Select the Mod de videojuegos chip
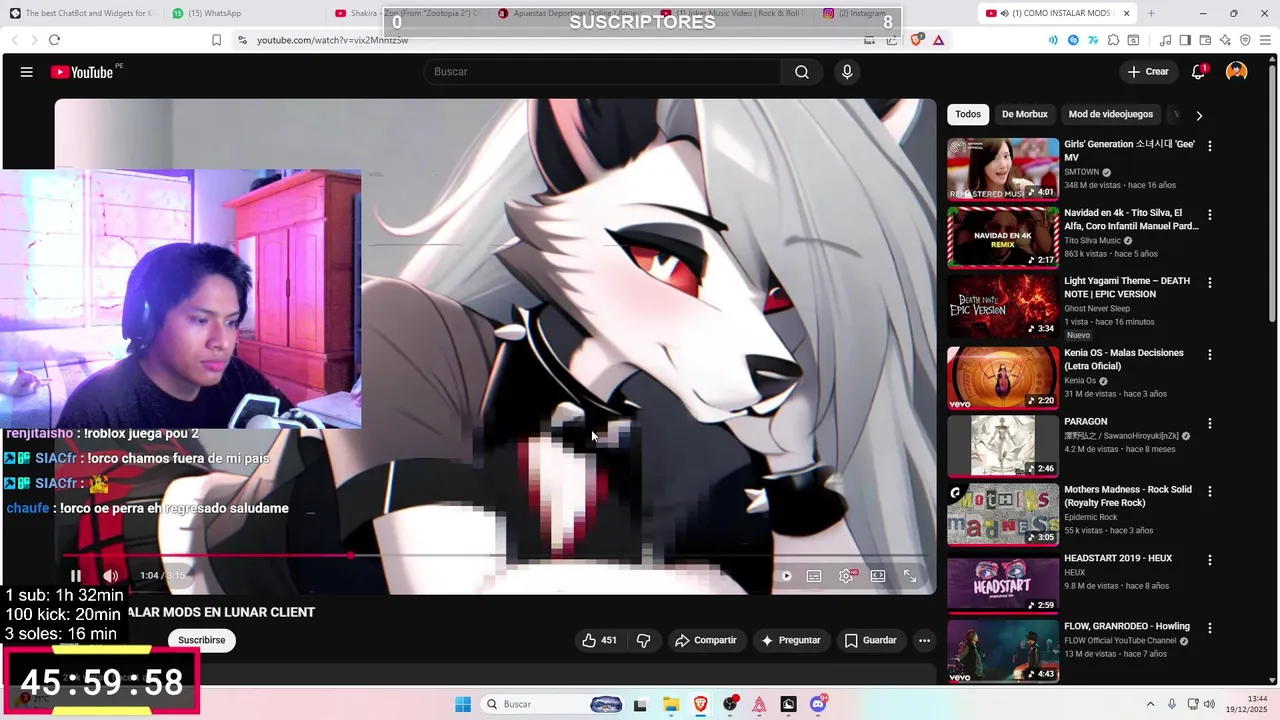 pyautogui.click(x=1111, y=114)
